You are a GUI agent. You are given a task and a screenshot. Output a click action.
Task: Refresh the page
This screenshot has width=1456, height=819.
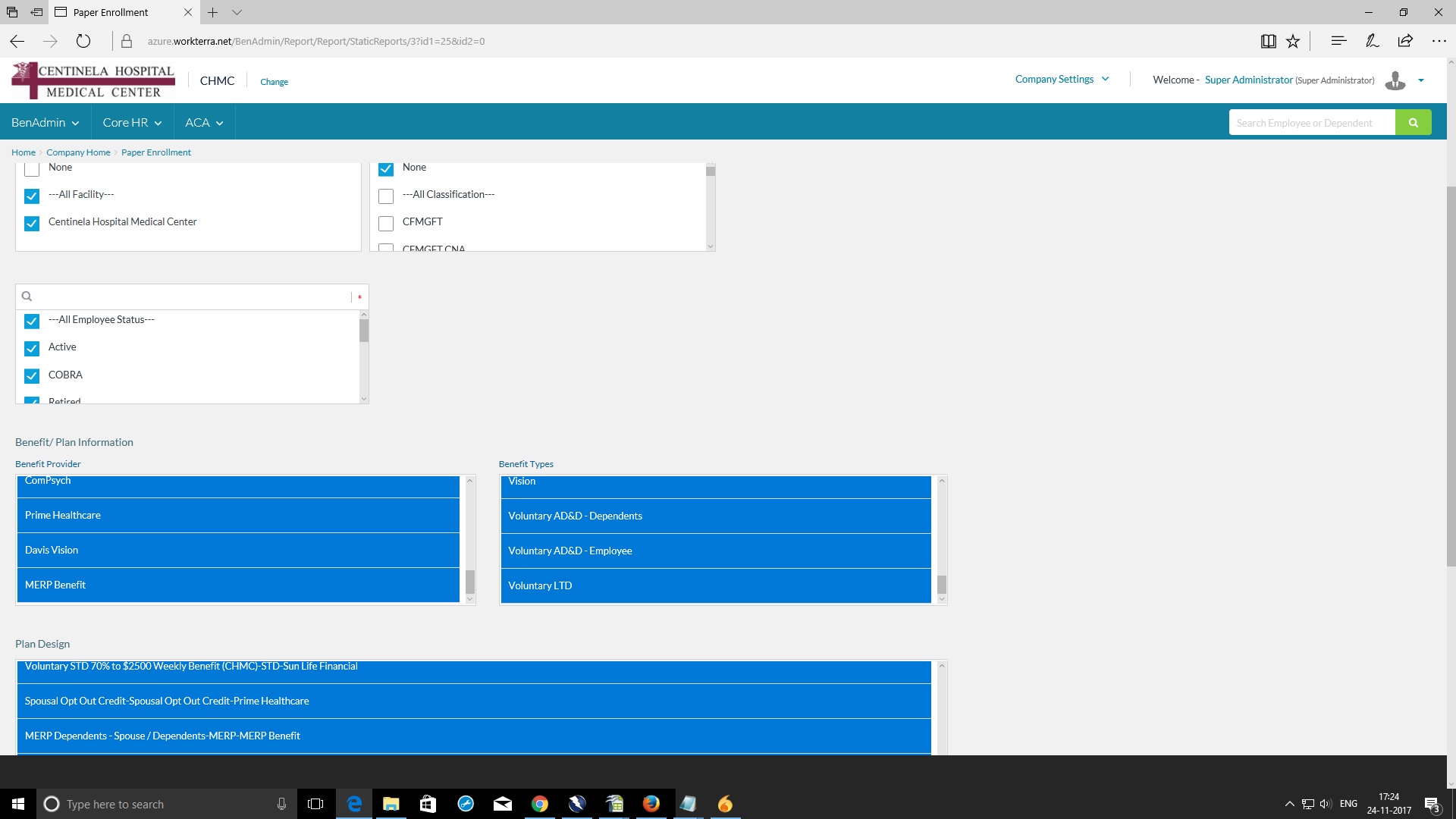(83, 41)
